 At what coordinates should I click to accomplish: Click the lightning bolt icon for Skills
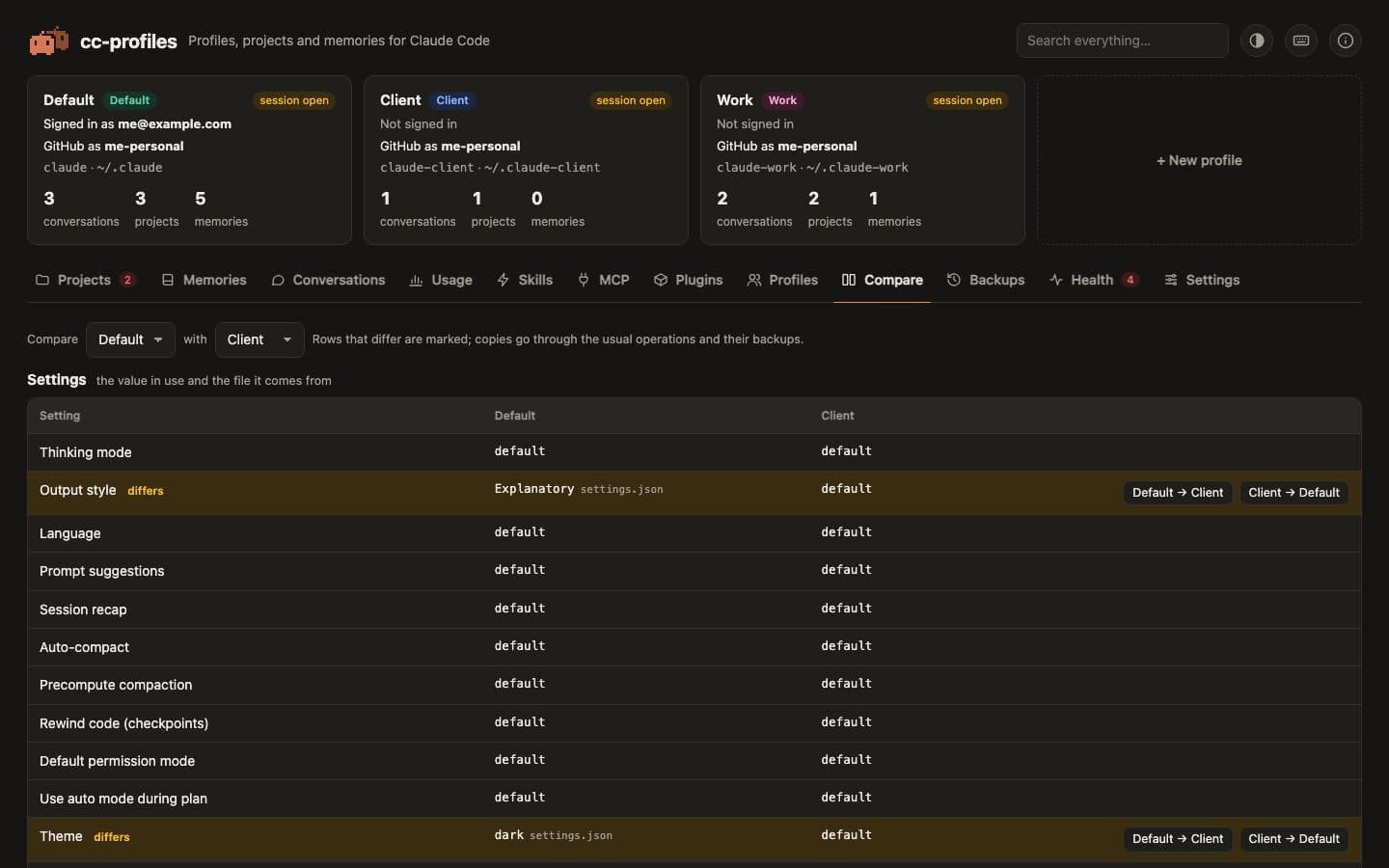(x=504, y=280)
